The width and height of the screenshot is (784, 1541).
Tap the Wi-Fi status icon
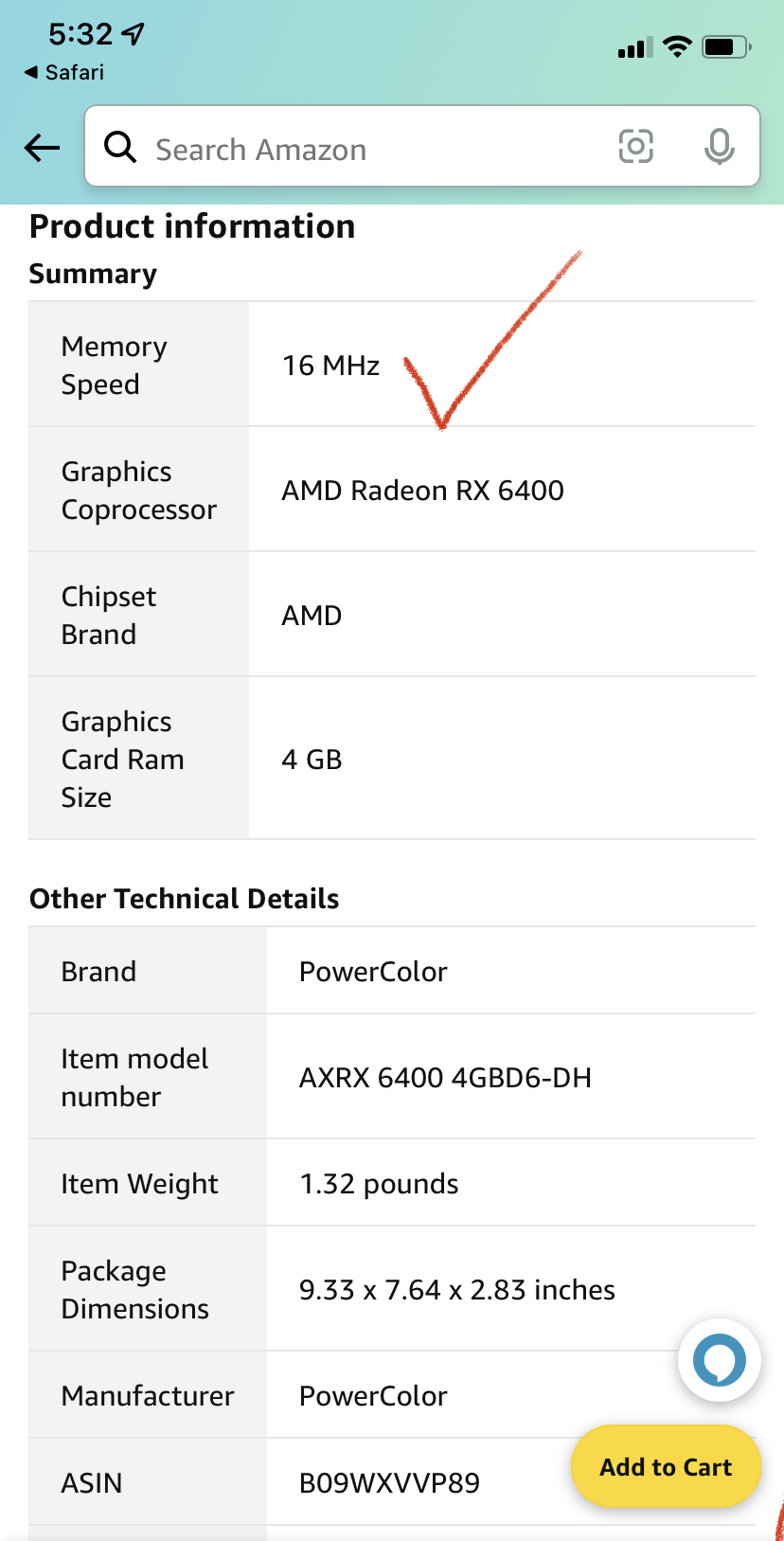click(x=677, y=47)
